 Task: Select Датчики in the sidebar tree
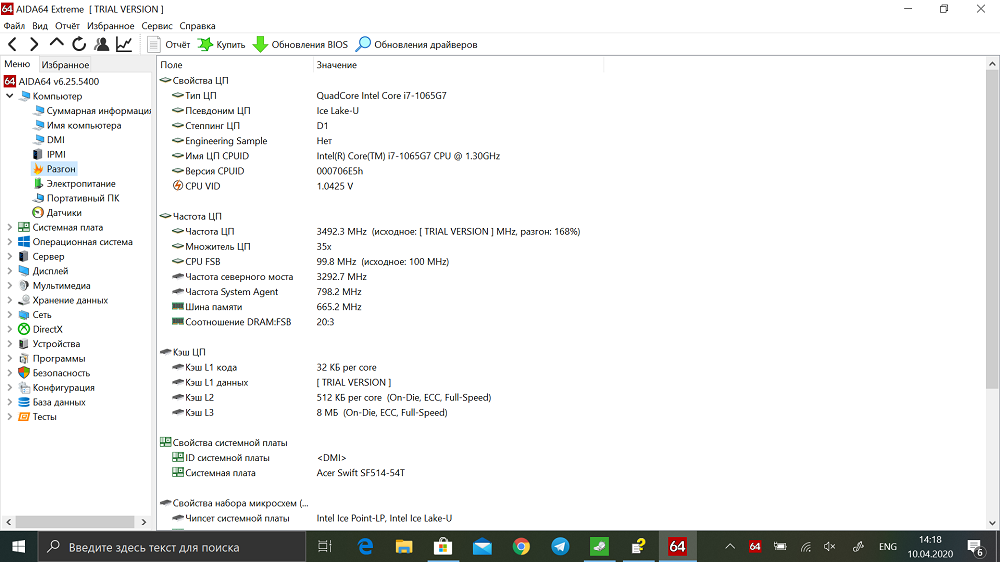pyautogui.click(x=64, y=213)
